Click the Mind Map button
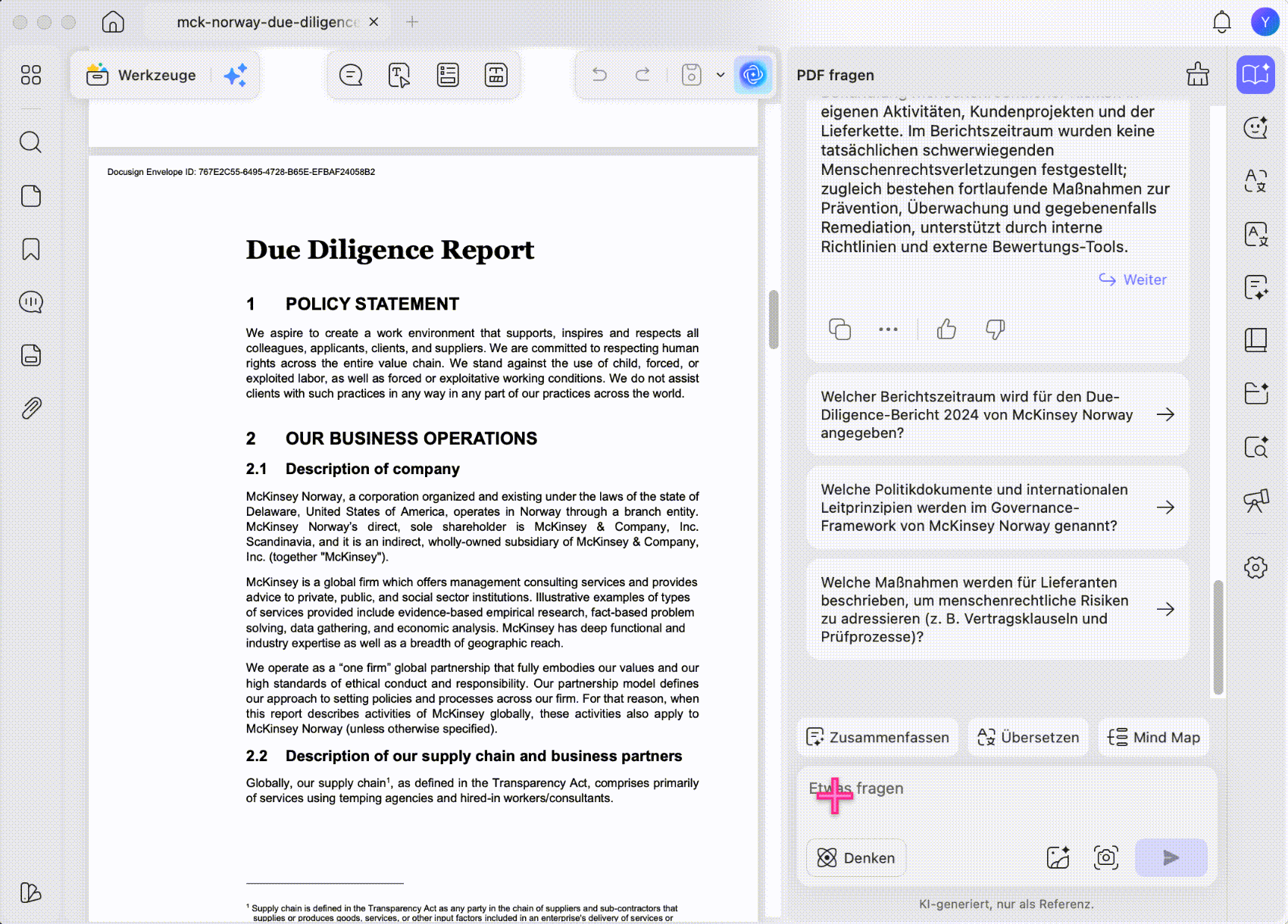This screenshot has height=924, width=1288. click(1153, 737)
